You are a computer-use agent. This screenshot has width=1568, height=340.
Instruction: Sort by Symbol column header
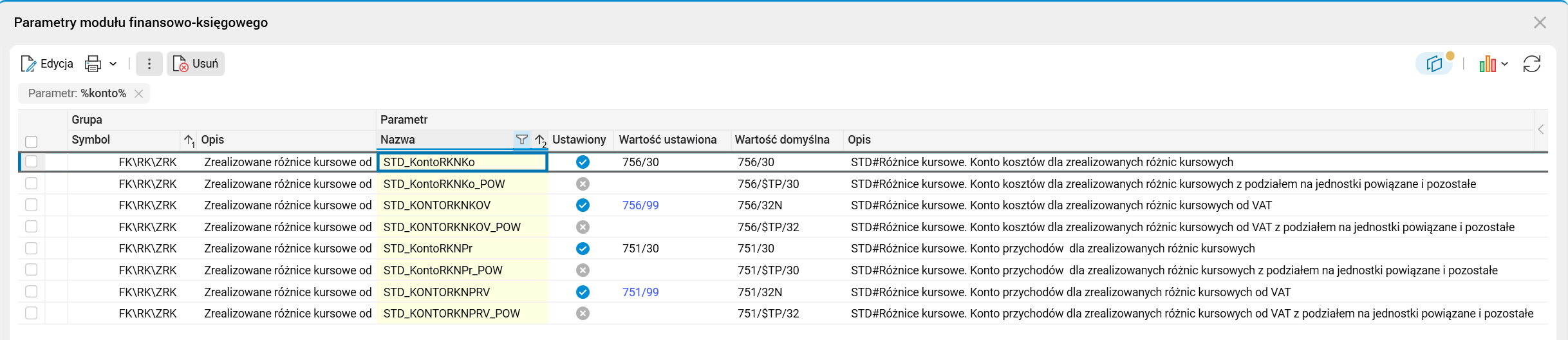(x=91, y=140)
